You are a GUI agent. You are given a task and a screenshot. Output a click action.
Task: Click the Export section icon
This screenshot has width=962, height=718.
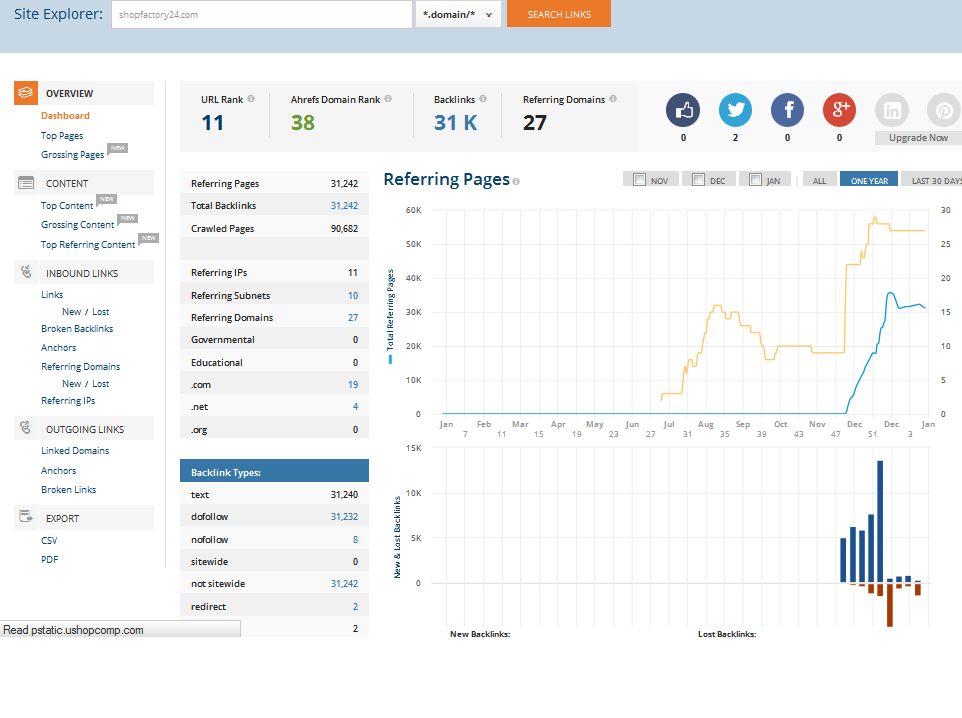26,517
